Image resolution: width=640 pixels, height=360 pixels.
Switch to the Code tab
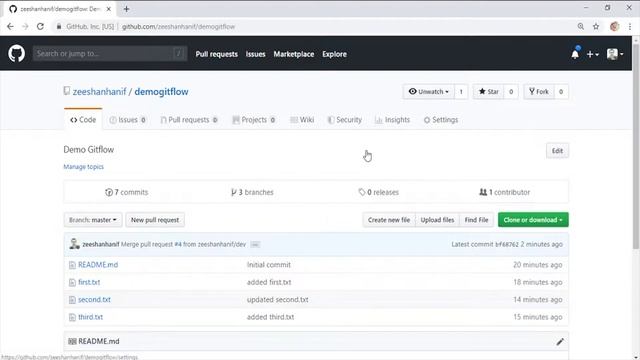click(83, 120)
